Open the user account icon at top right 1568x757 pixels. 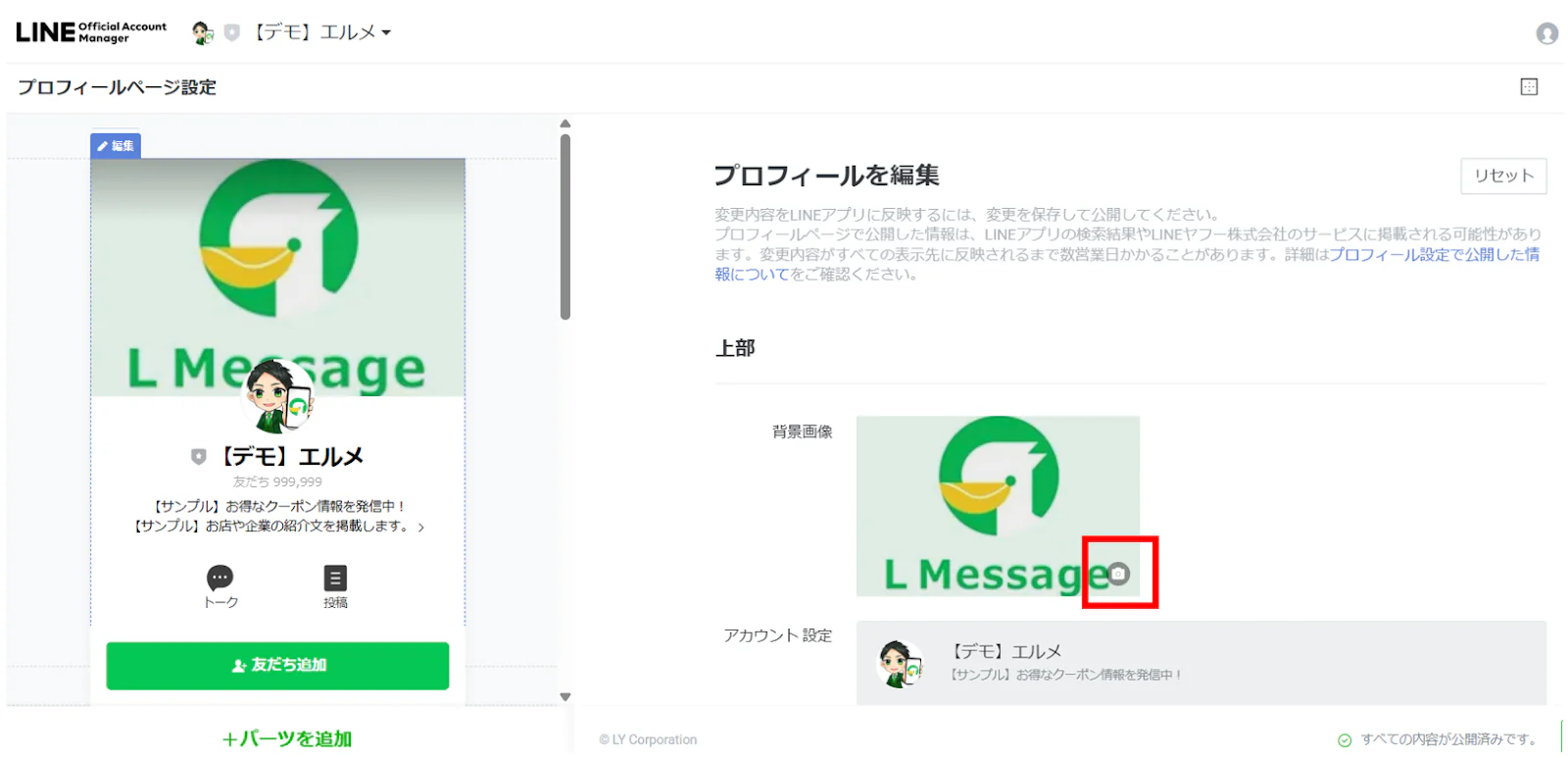[1546, 33]
